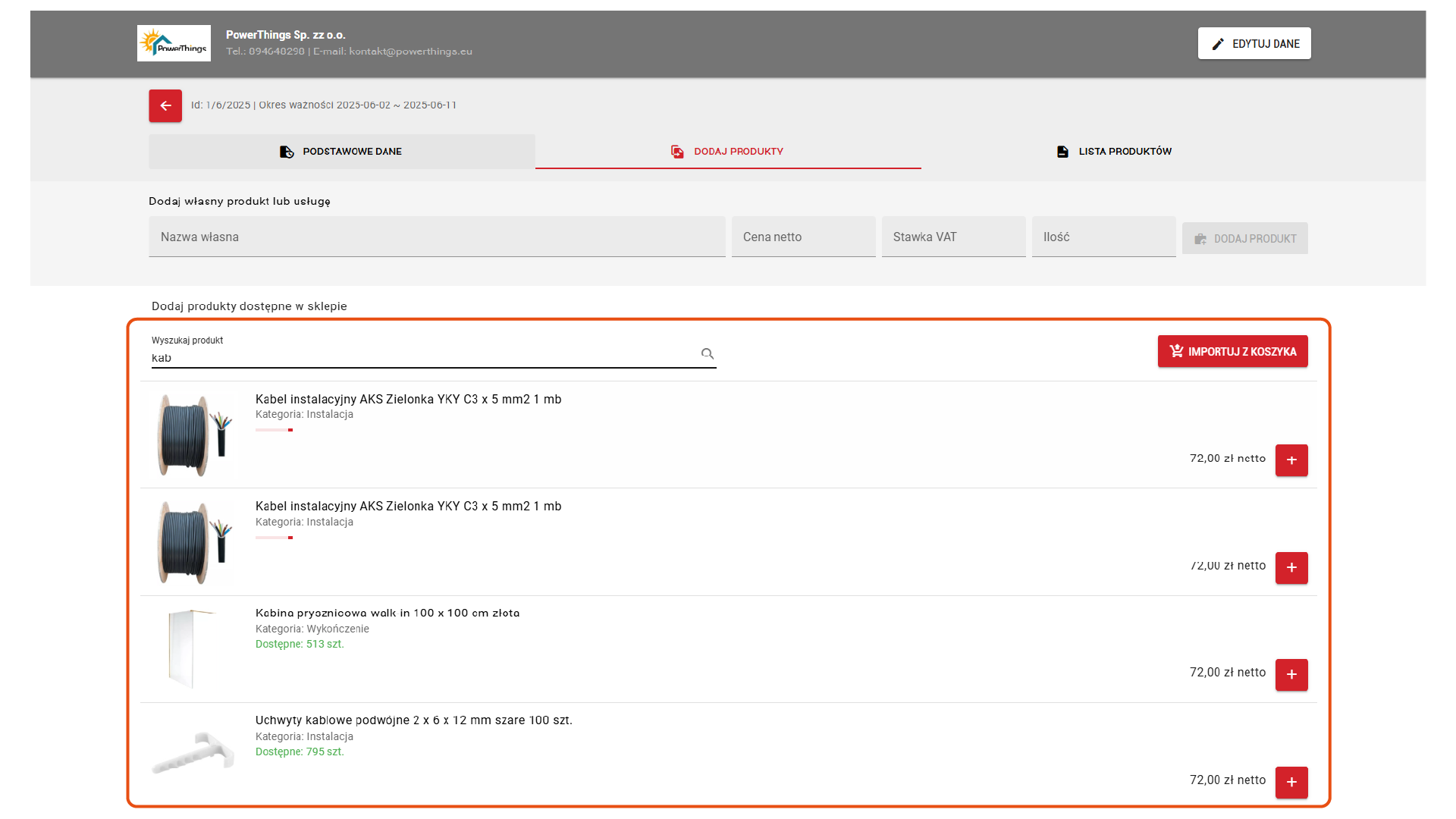This screenshot has width=1456, height=819.
Task: Switch to Lista Produktów tab
Action: point(1113,152)
